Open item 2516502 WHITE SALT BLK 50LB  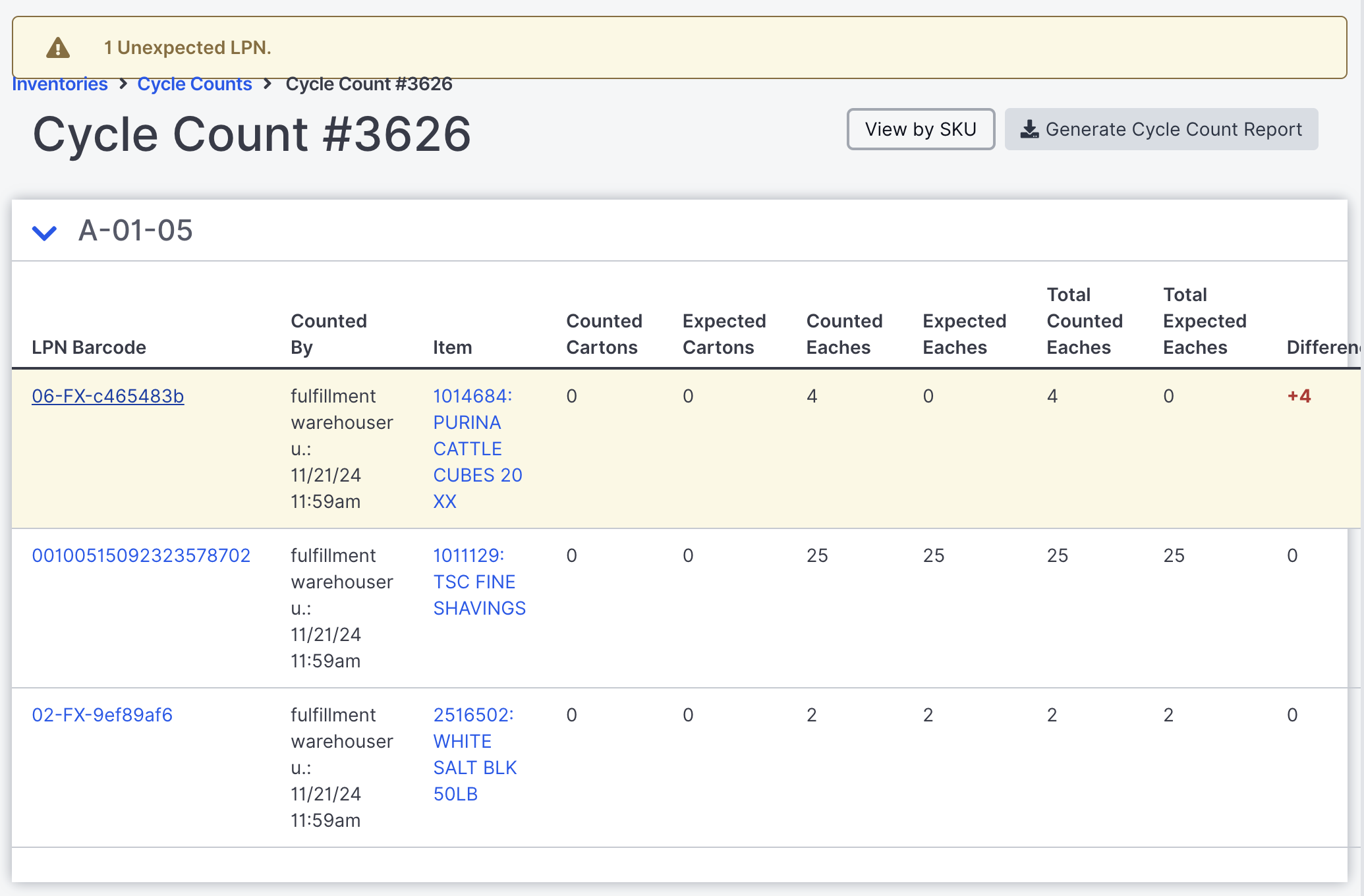pyautogui.click(x=474, y=754)
